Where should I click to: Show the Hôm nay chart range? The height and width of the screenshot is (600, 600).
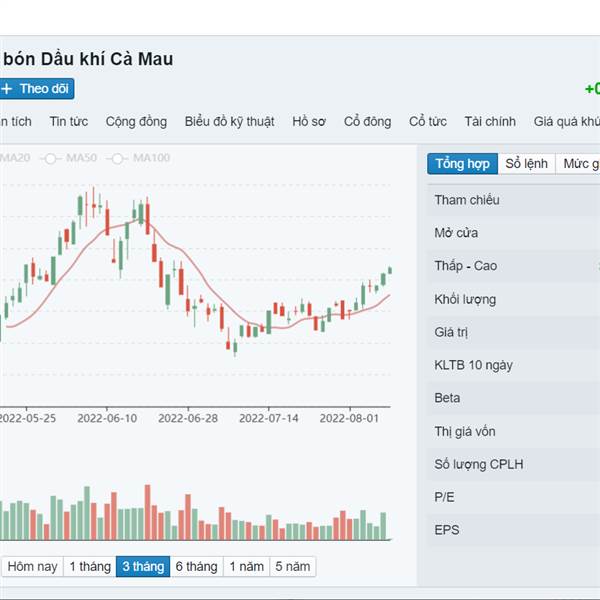pyautogui.click(x=32, y=566)
